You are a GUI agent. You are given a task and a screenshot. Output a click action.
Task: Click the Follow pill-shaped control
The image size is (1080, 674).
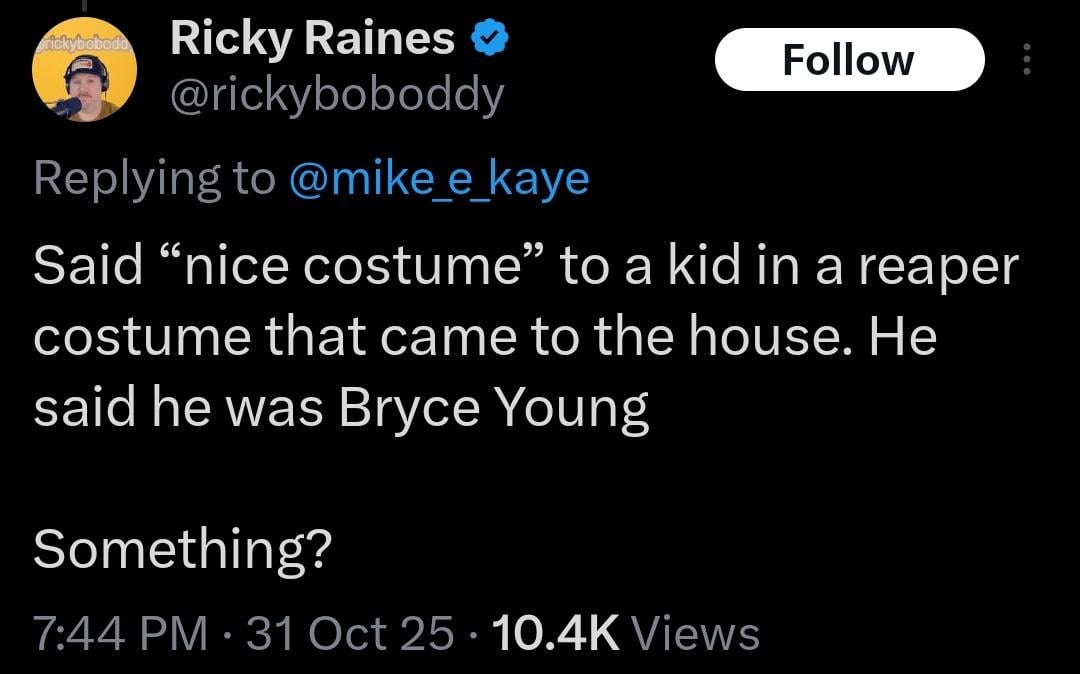849,59
